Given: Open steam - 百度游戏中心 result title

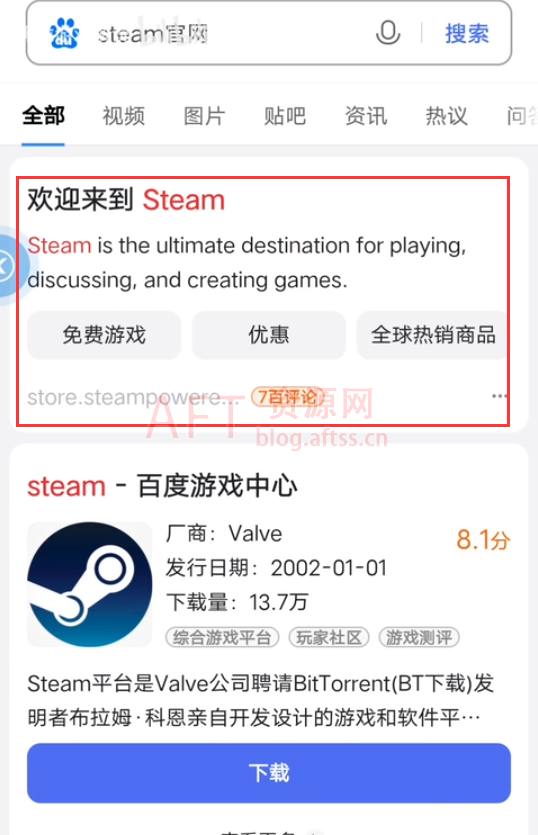Looking at the screenshot, I should [162, 486].
